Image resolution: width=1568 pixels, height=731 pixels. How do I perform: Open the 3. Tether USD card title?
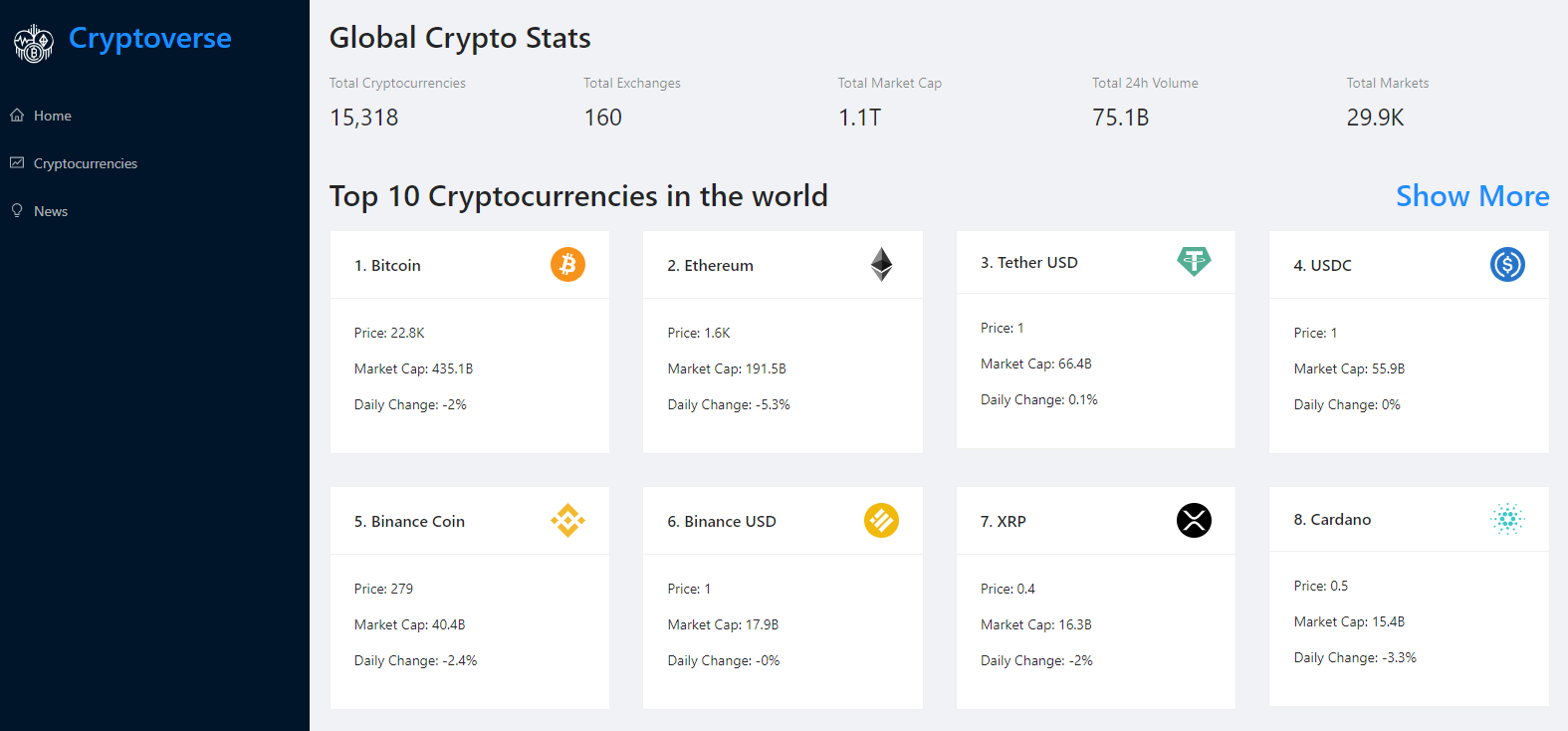pos(1028,263)
